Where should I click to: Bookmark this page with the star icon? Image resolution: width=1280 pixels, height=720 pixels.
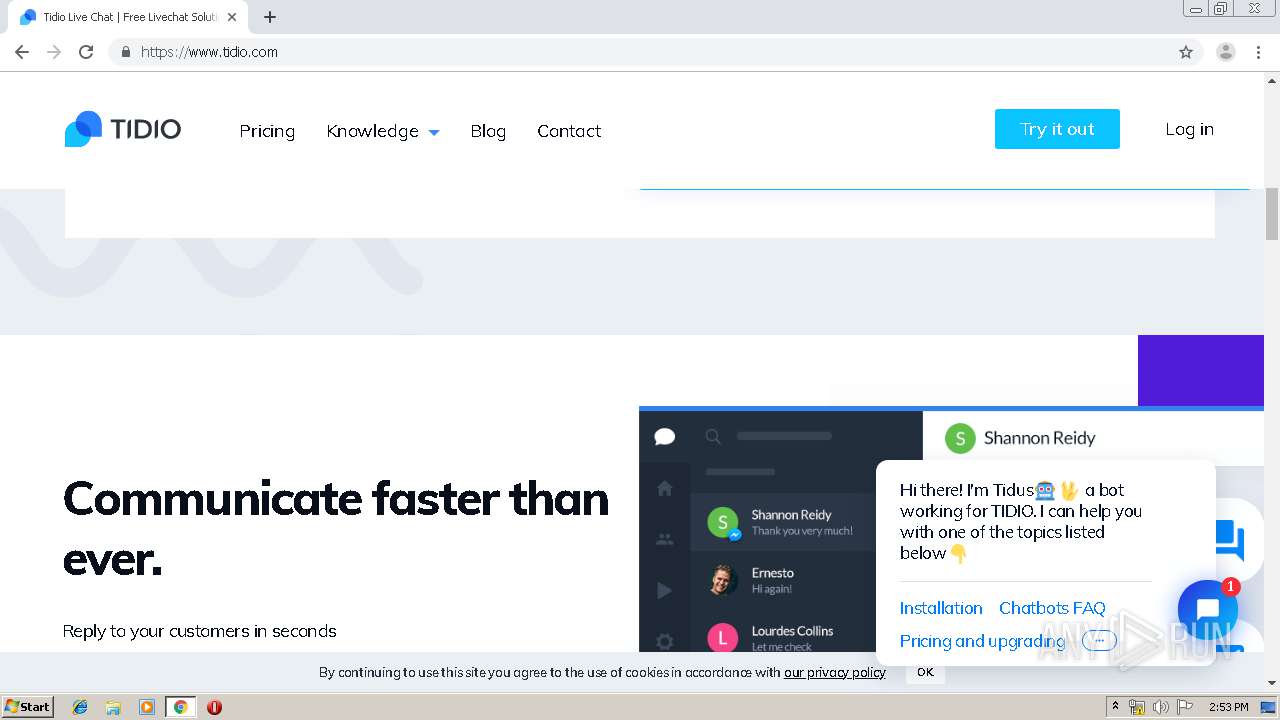(x=1186, y=52)
